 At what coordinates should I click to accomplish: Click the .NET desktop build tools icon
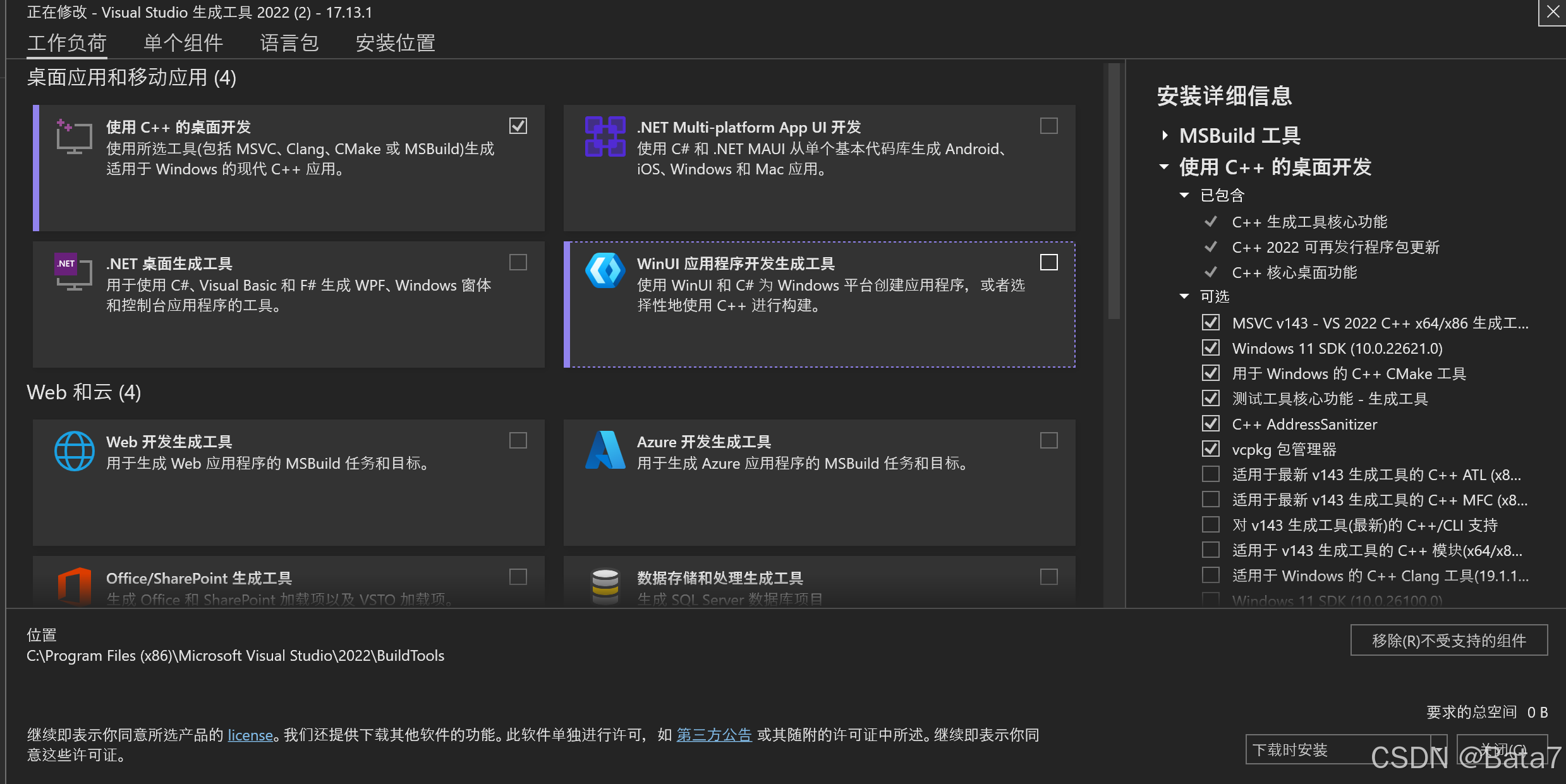pyautogui.click(x=73, y=272)
